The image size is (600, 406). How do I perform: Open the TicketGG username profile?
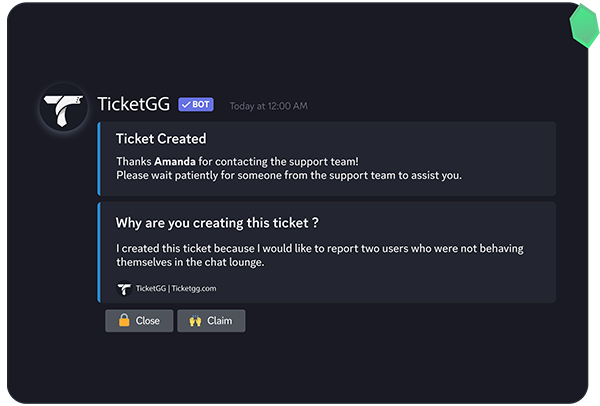pos(134,104)
